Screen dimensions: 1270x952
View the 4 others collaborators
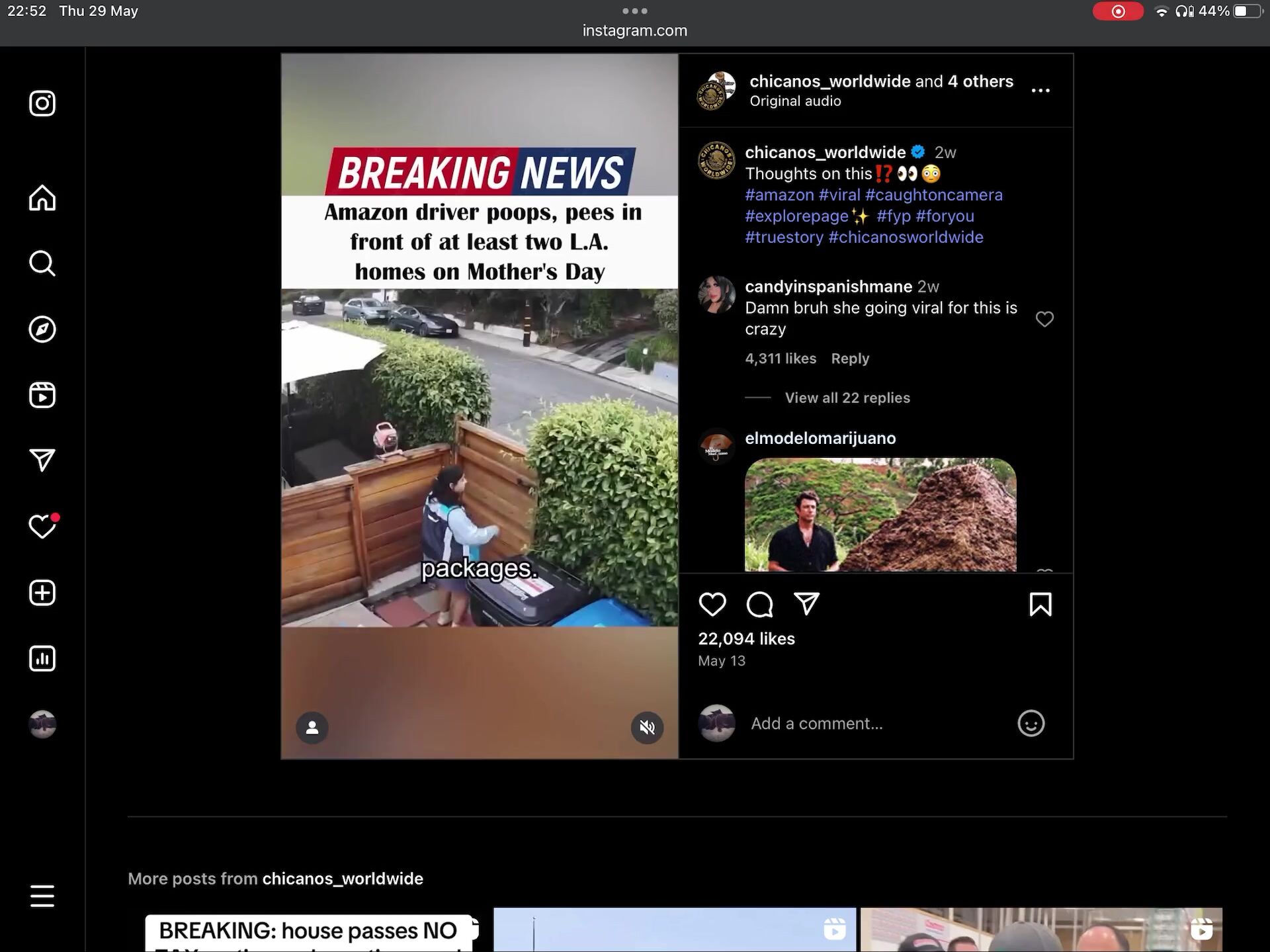coord(980,81)
